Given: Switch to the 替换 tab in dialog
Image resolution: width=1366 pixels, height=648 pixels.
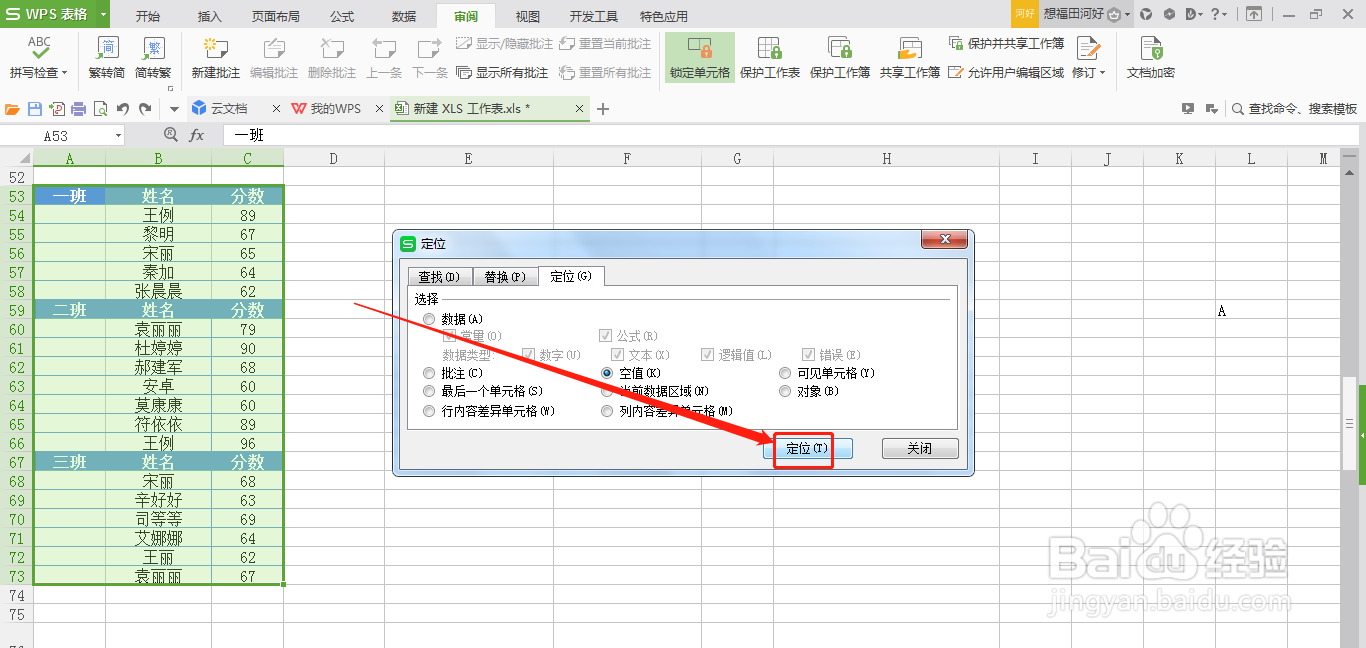Looking at the screenshot, I should [x=505, y=276].
